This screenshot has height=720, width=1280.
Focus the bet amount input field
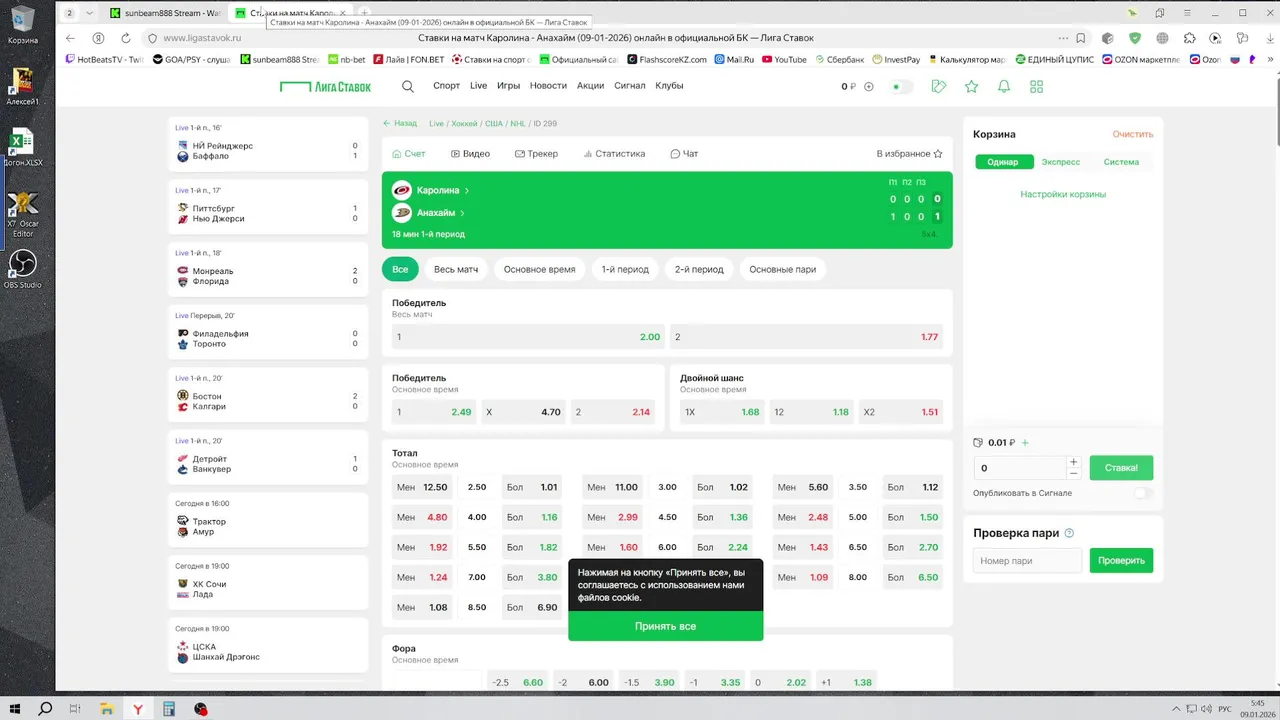pyautogui.click(x=1020, y=467)
